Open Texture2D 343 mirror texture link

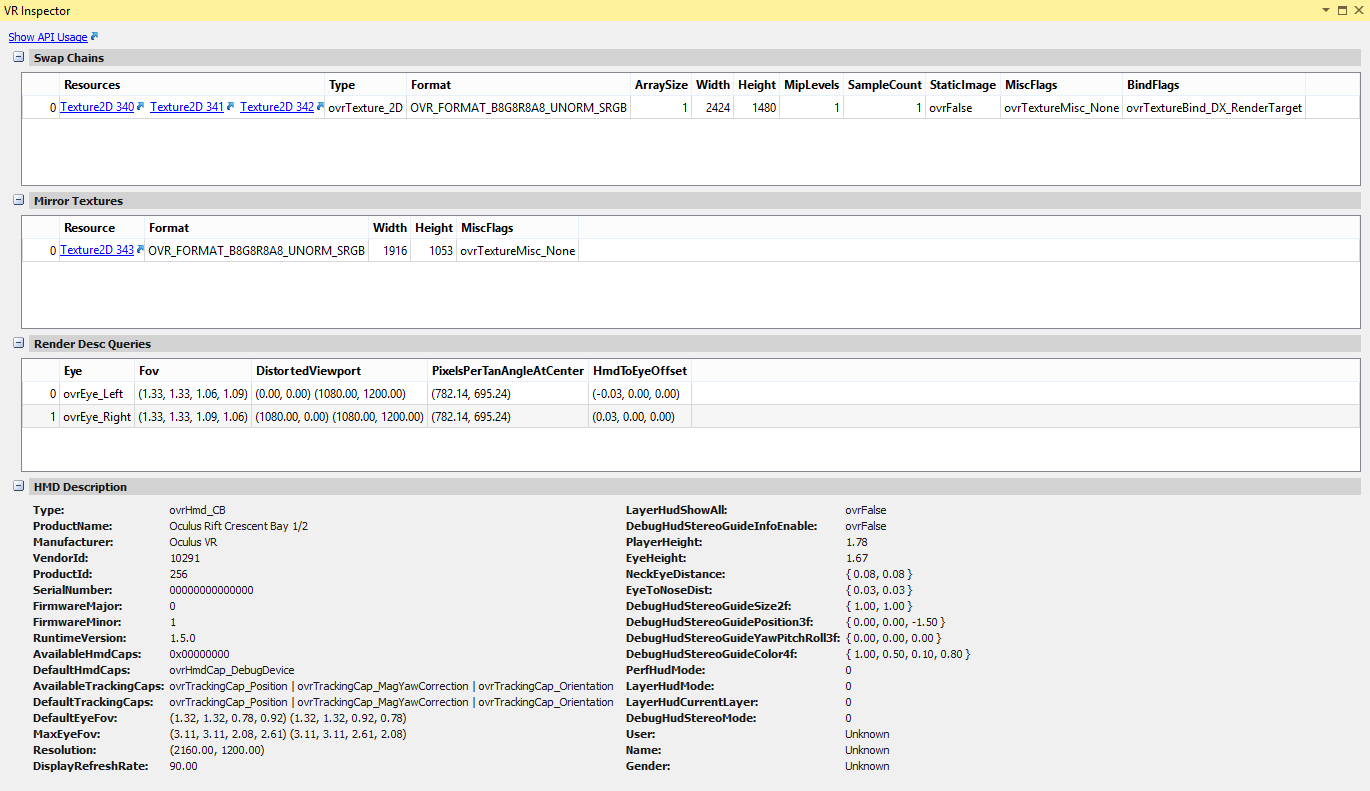[x=96, y=250]
